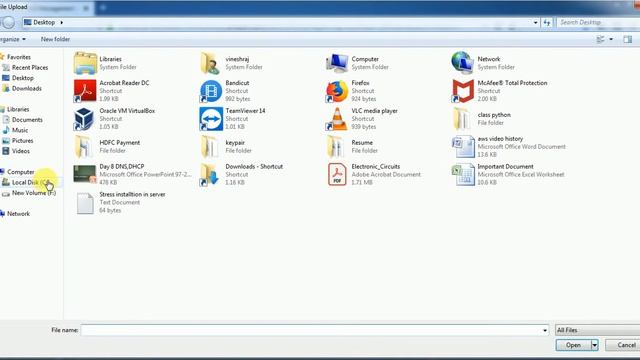640x360 pixels.
Task: Open the split arrow next to Open button
Action: pyautogui.click(x=595, y=345)
